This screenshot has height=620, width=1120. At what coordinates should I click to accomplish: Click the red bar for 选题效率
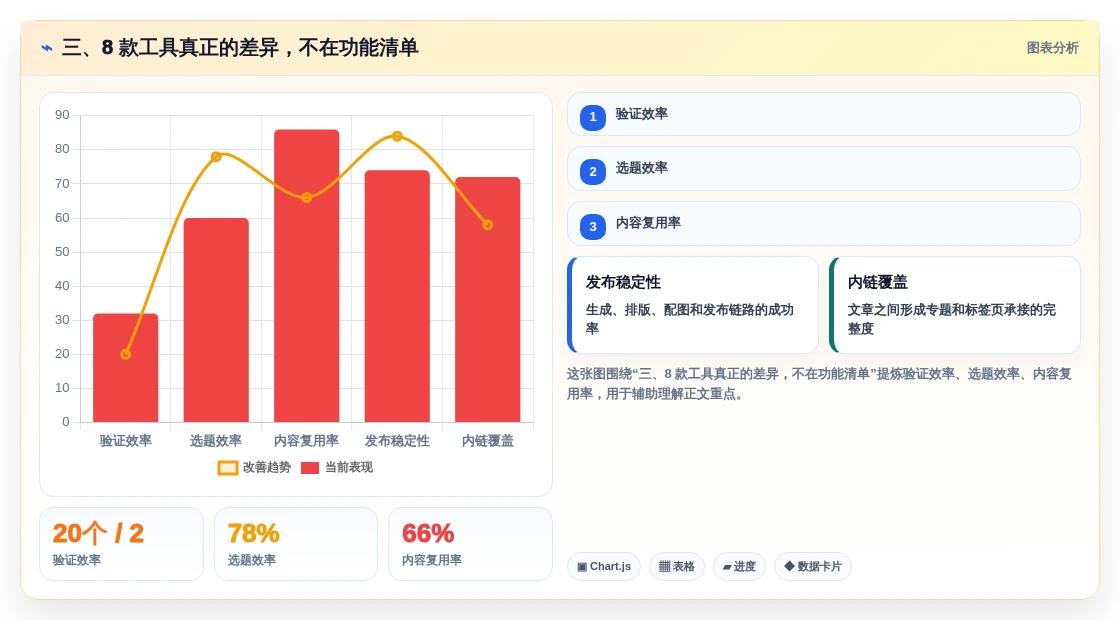(216, 320)
